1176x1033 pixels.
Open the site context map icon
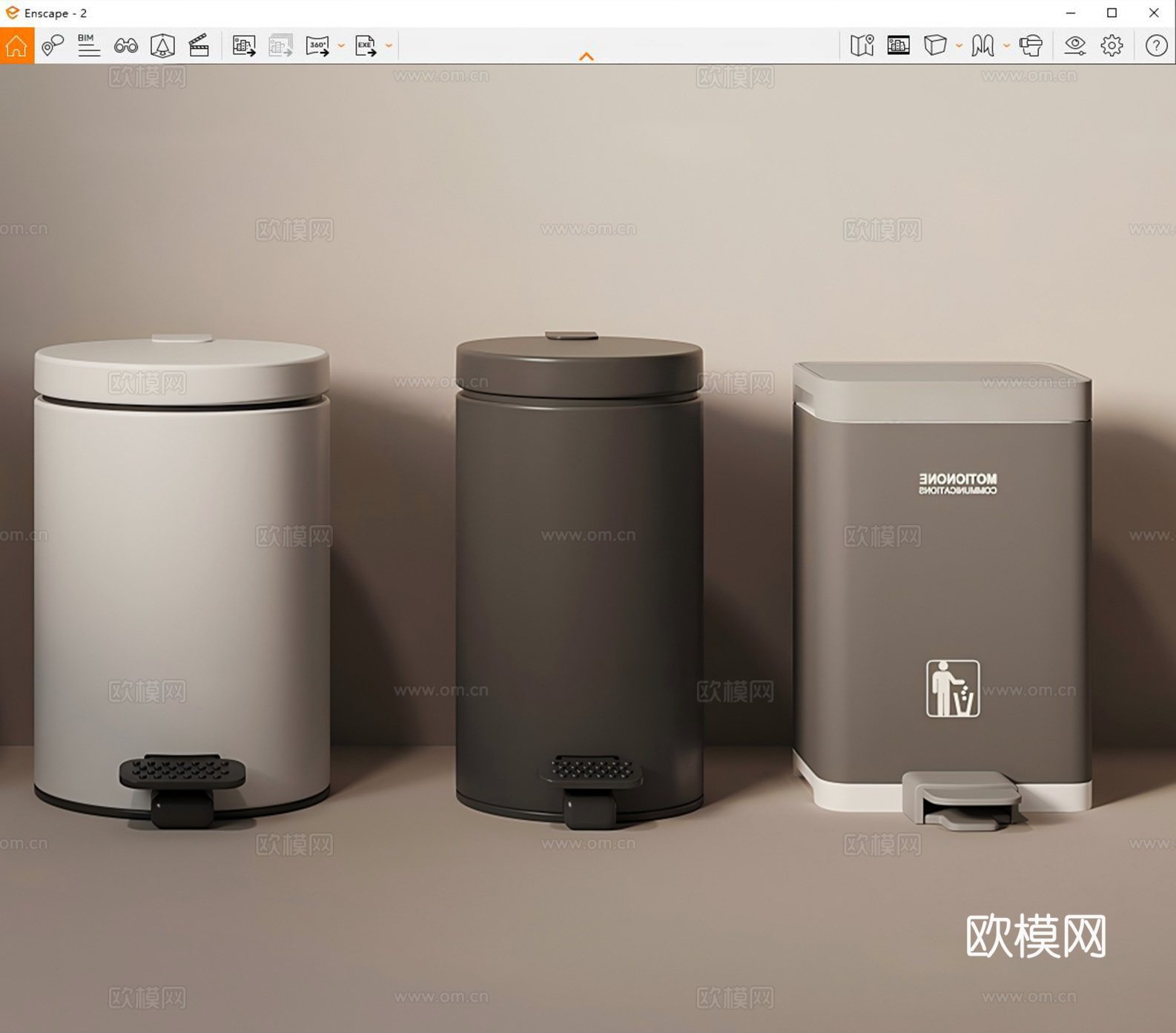tap(862, 46)
